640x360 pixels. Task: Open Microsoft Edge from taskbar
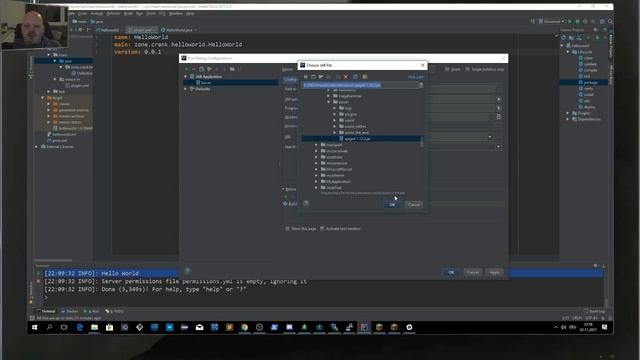[x=80, y=327]
